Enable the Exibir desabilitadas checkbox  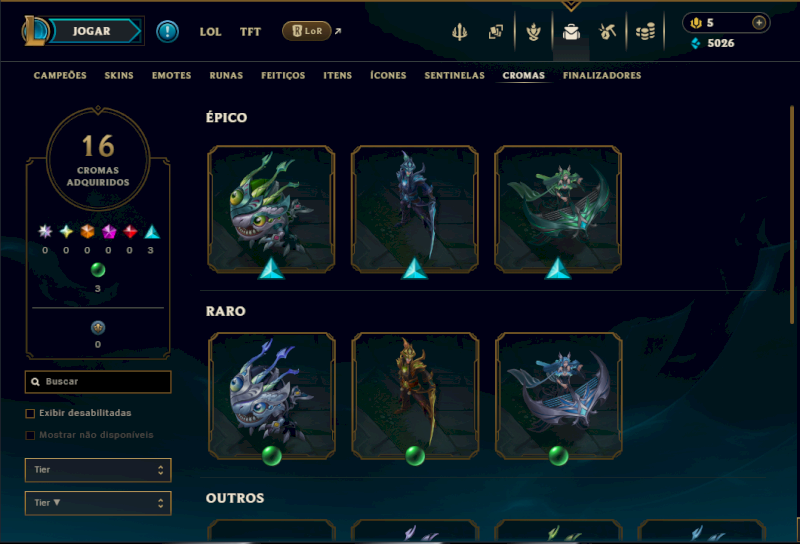coord(30,413)
